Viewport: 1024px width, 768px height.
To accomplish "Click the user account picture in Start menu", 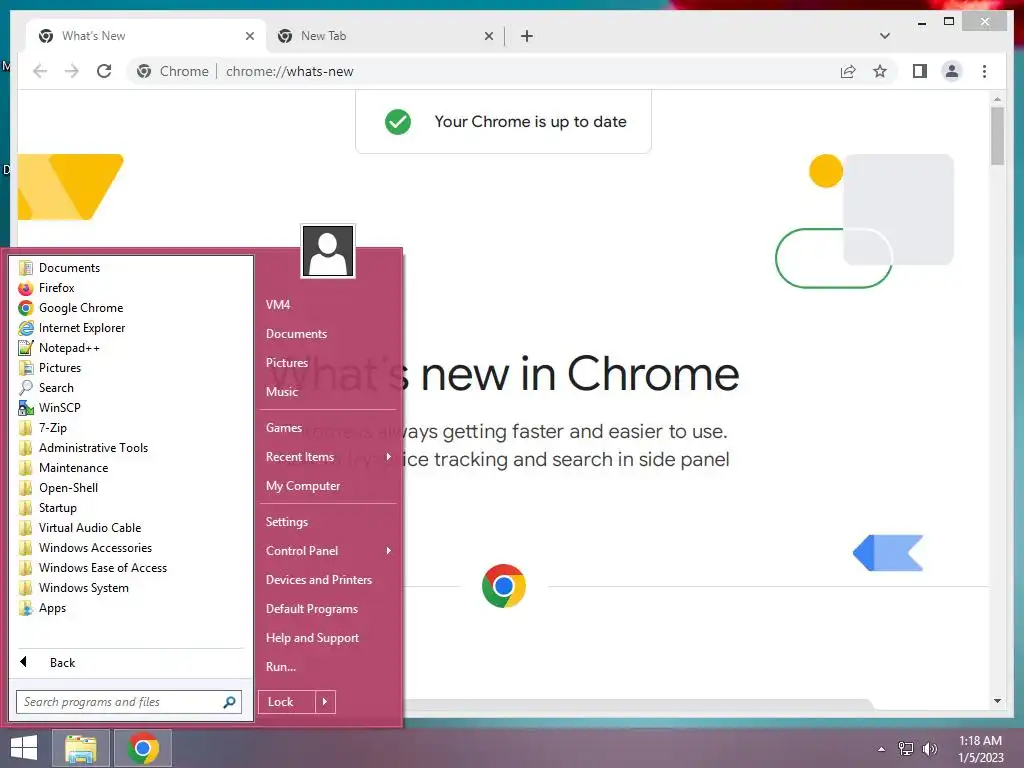I will point(328,251).
